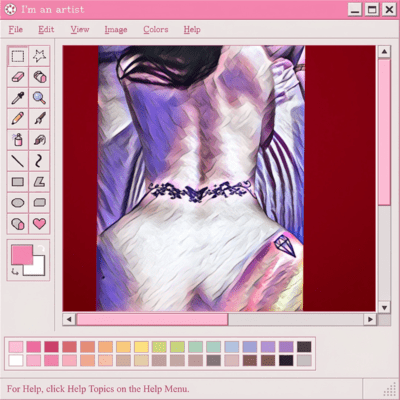Pick the straight line tool
The width and height of the screenshot is (400, 400).
tap(18, 161)
